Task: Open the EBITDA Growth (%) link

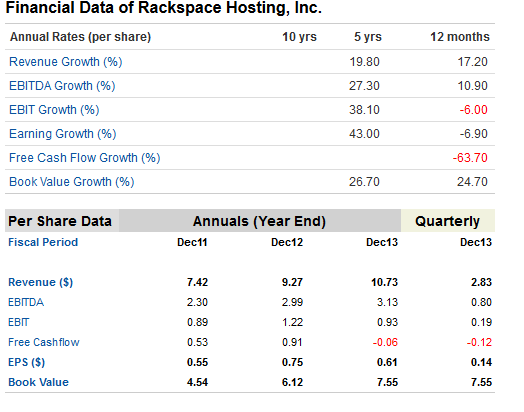Action: point(62,86)
